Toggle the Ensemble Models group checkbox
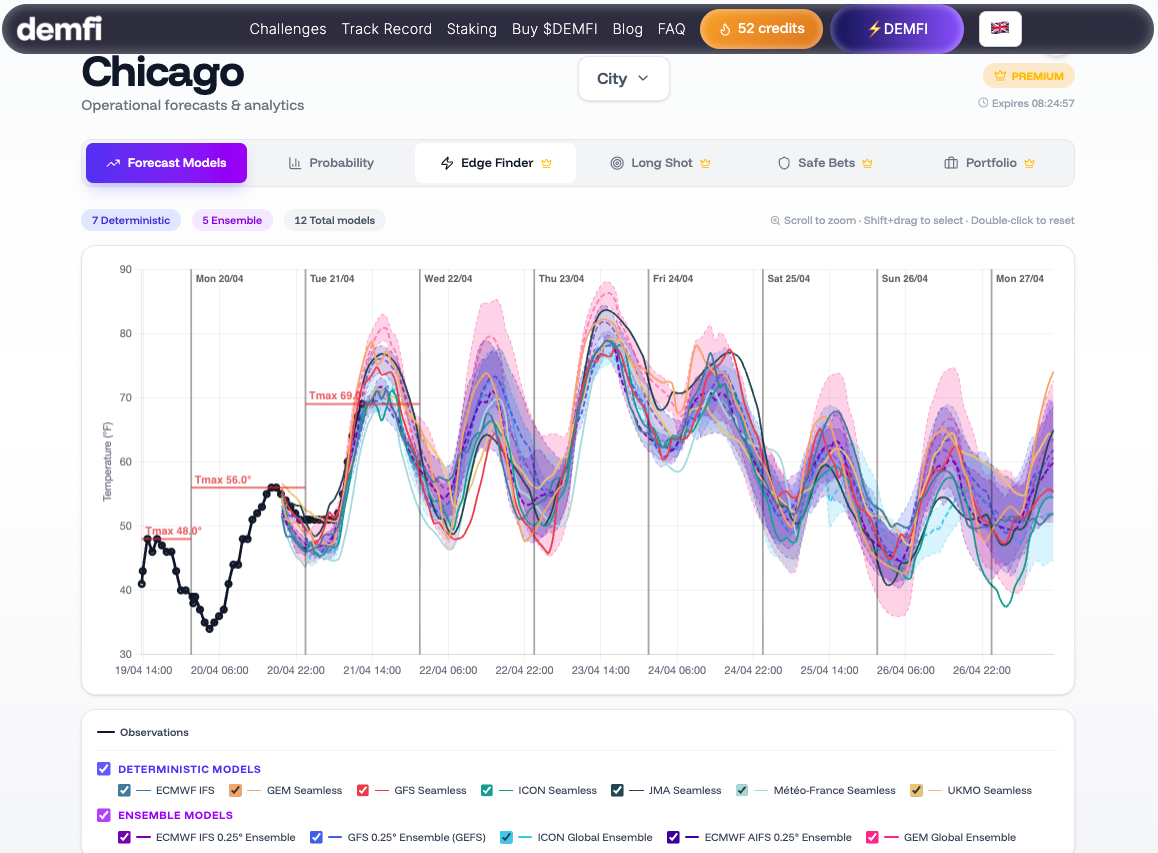The image size is (1158, 853). (x=104, y=815)
